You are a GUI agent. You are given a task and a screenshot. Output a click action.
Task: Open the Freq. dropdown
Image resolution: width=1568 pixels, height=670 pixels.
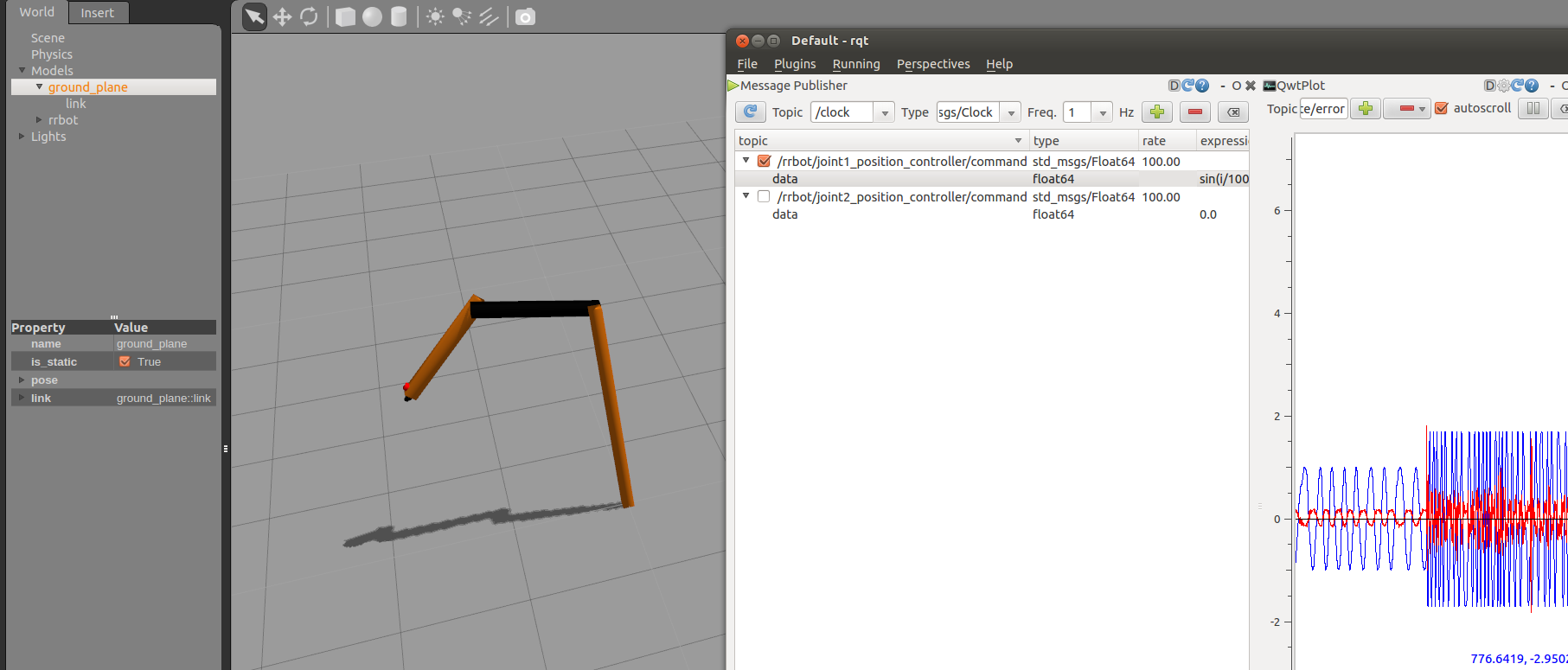[x=1102, y=112]
